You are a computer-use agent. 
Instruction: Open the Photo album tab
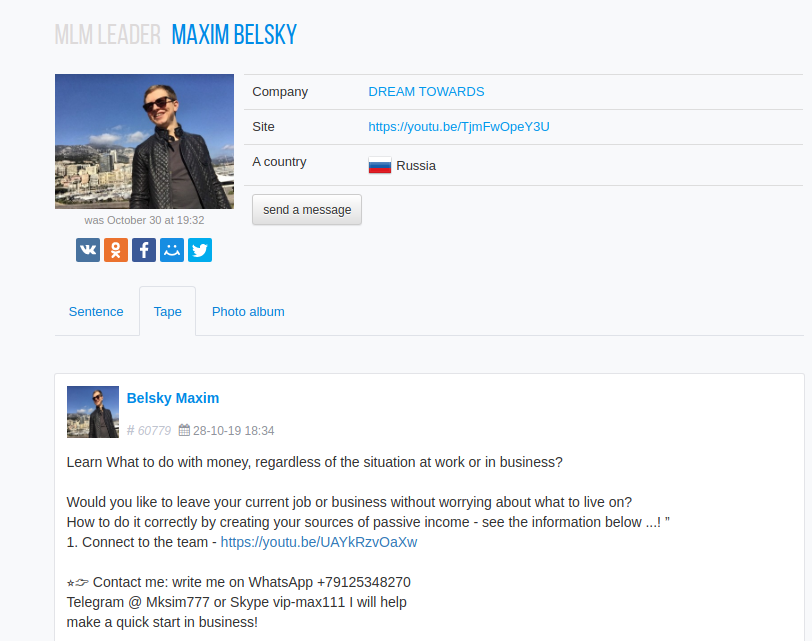tap(248, 312)
